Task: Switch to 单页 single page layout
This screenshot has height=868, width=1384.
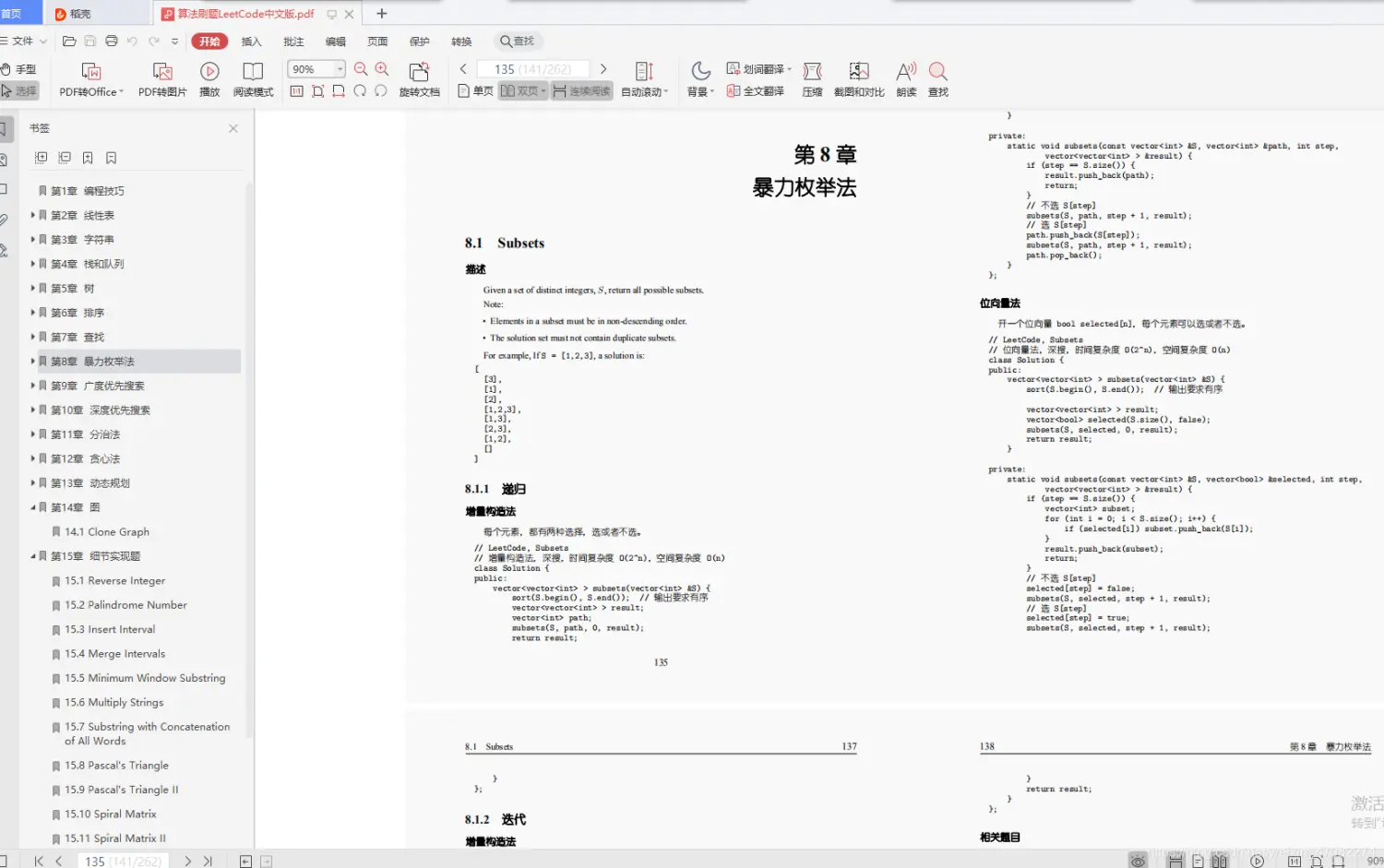Action: (x=476, y=91)
